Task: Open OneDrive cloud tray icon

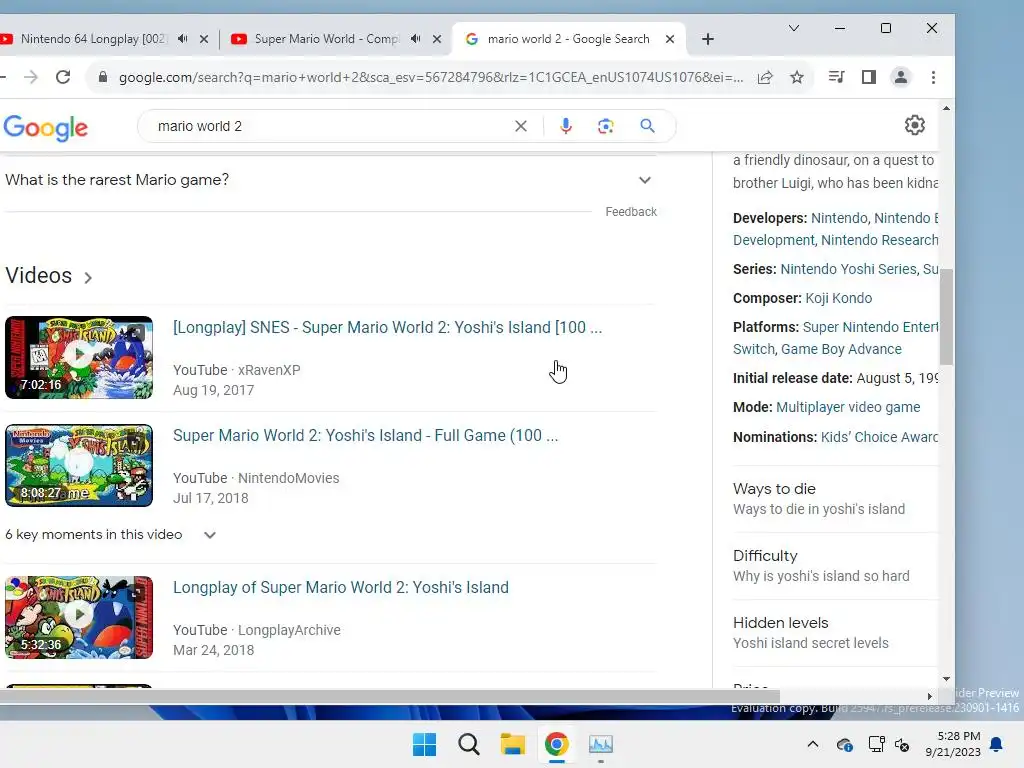Action: [x=844, y=744]
